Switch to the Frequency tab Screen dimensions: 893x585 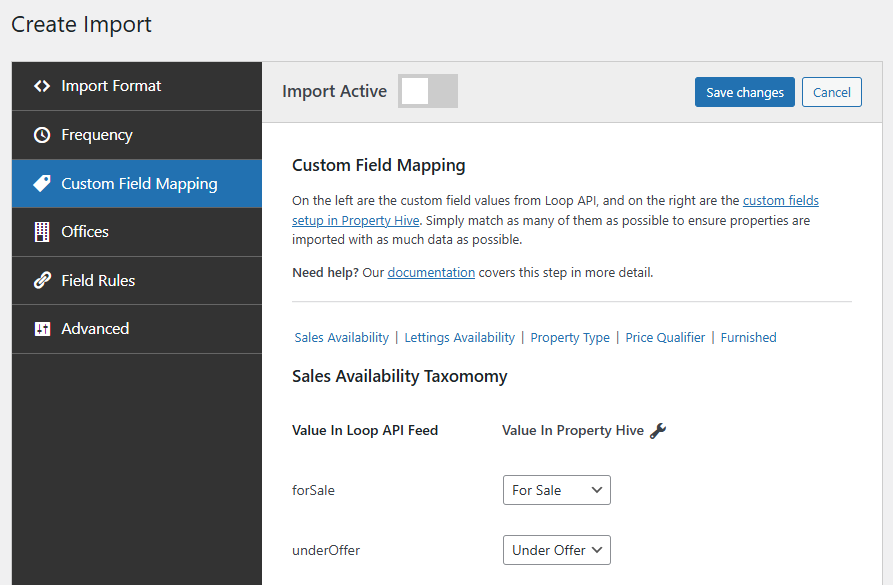(97, 135)
